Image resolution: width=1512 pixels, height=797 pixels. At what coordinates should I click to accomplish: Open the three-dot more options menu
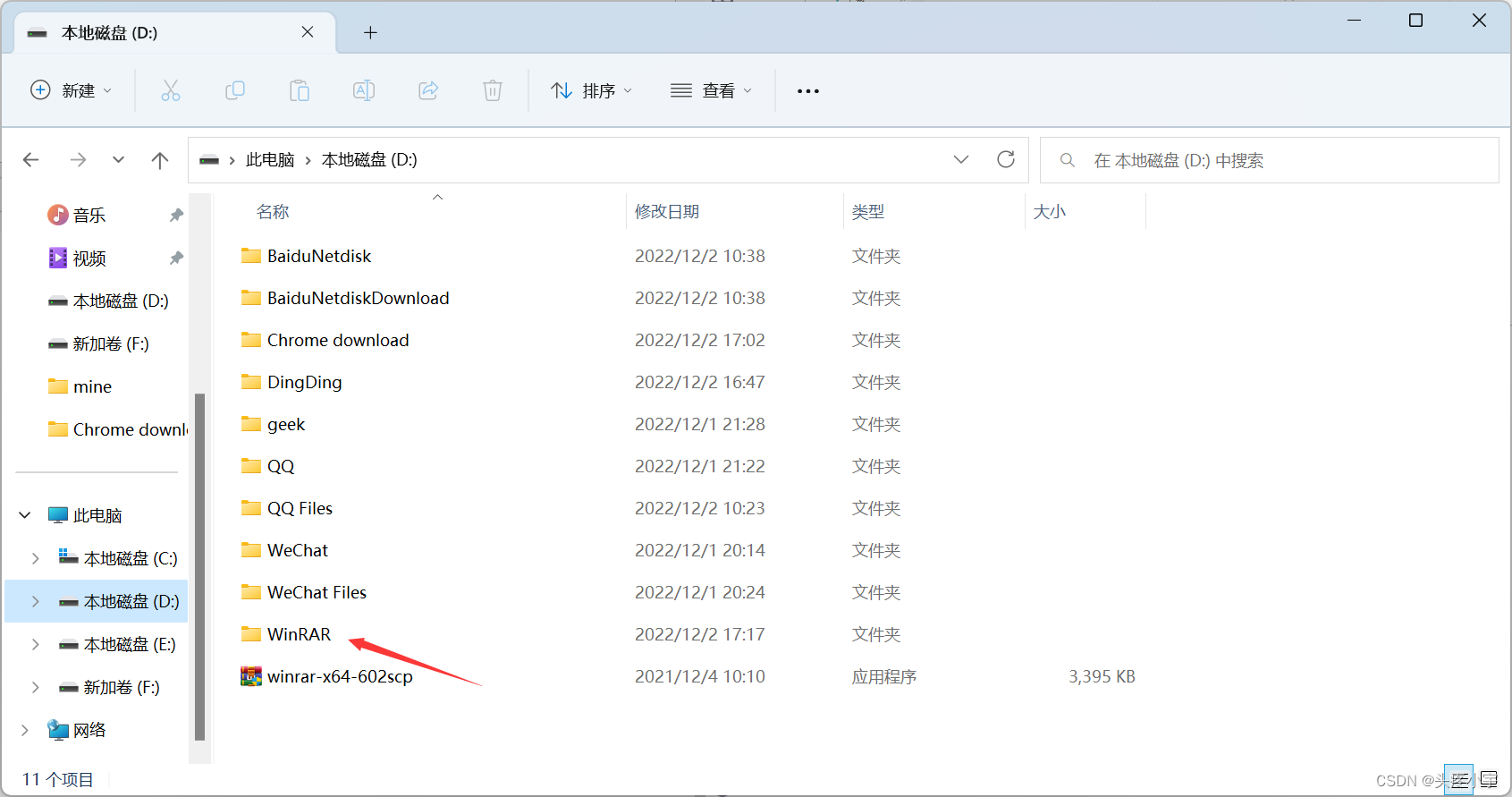click(x=808, y=91)
